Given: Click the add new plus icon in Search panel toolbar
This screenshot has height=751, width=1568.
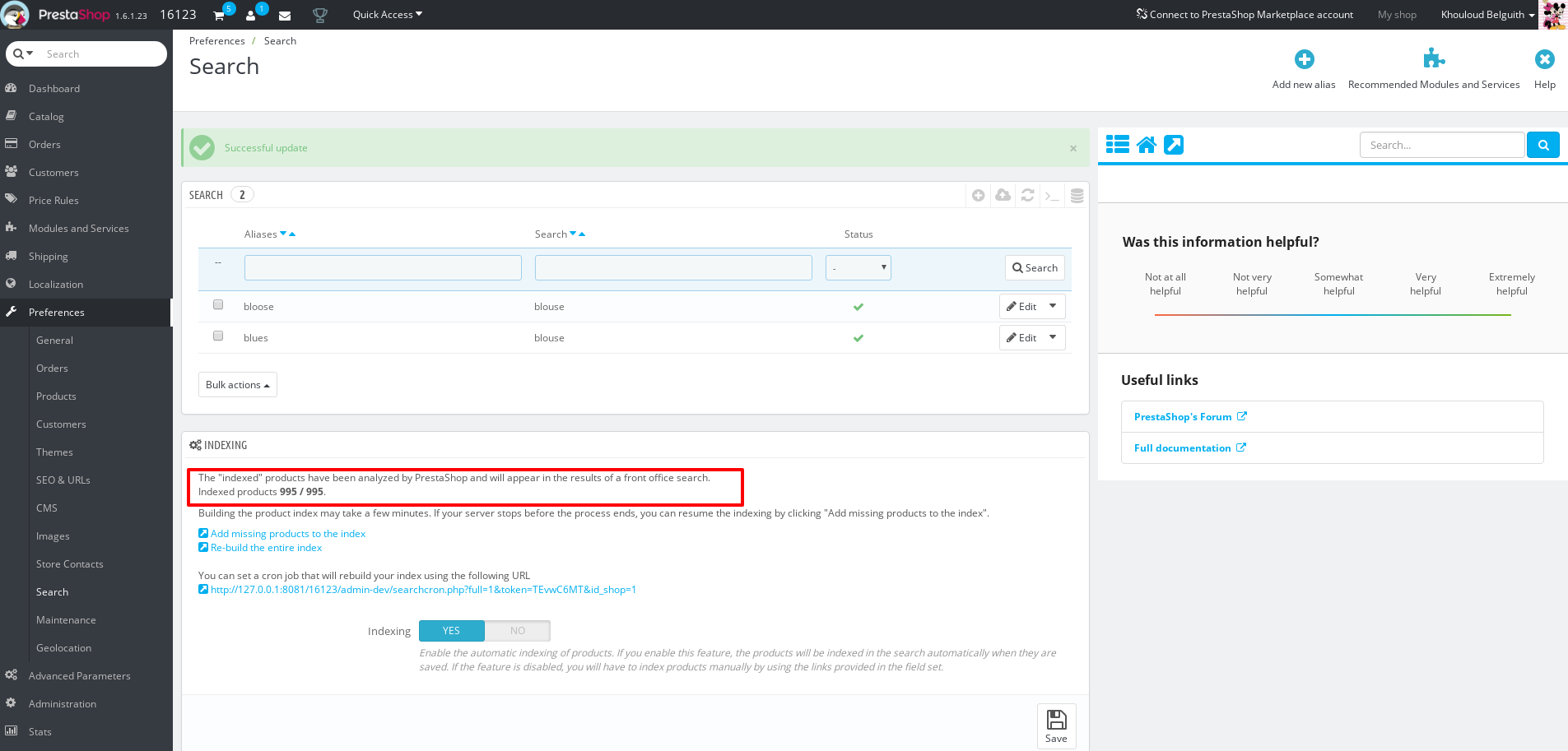Looking at the screenshot, I should pos(978,195).
